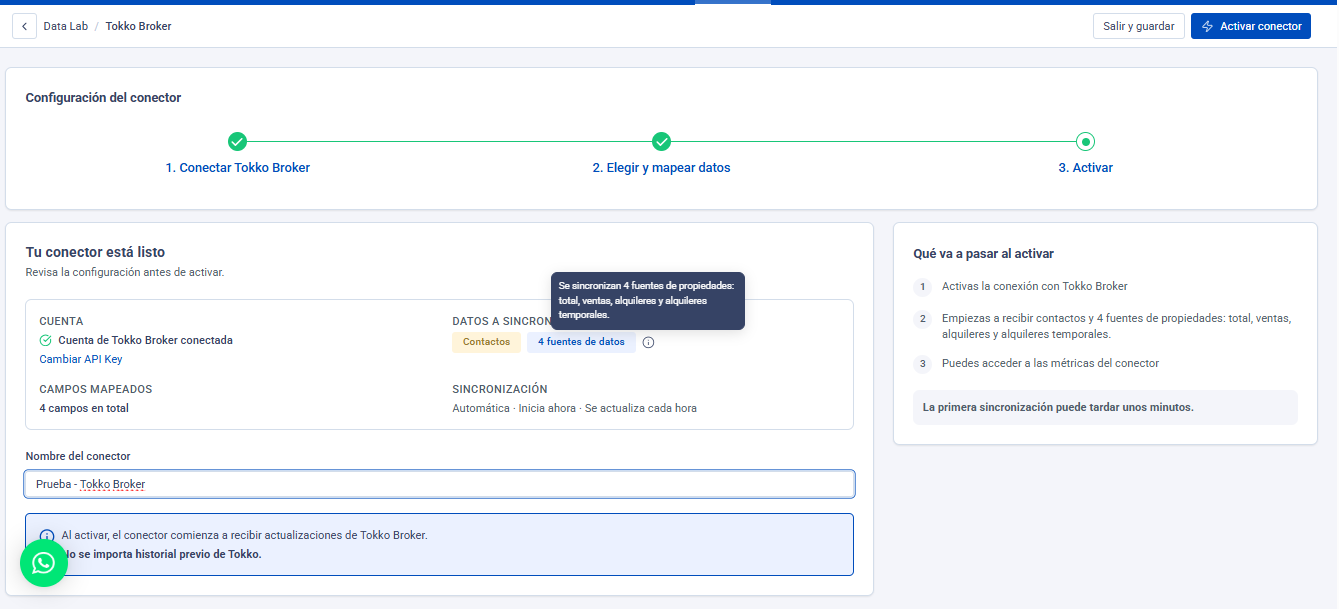Open the WhatsApp chat bubble
Viewport: 1339px width, 609px height.
pyautogui.click(x=44, y=563)
